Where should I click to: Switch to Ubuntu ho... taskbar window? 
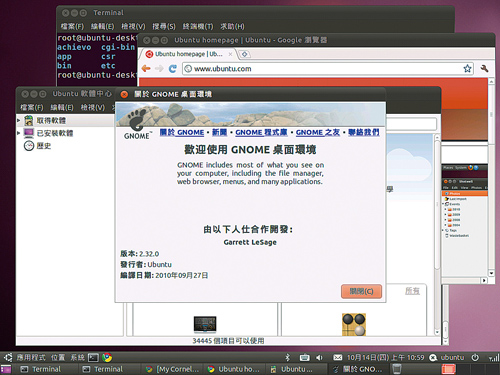[x=234, y=369]
